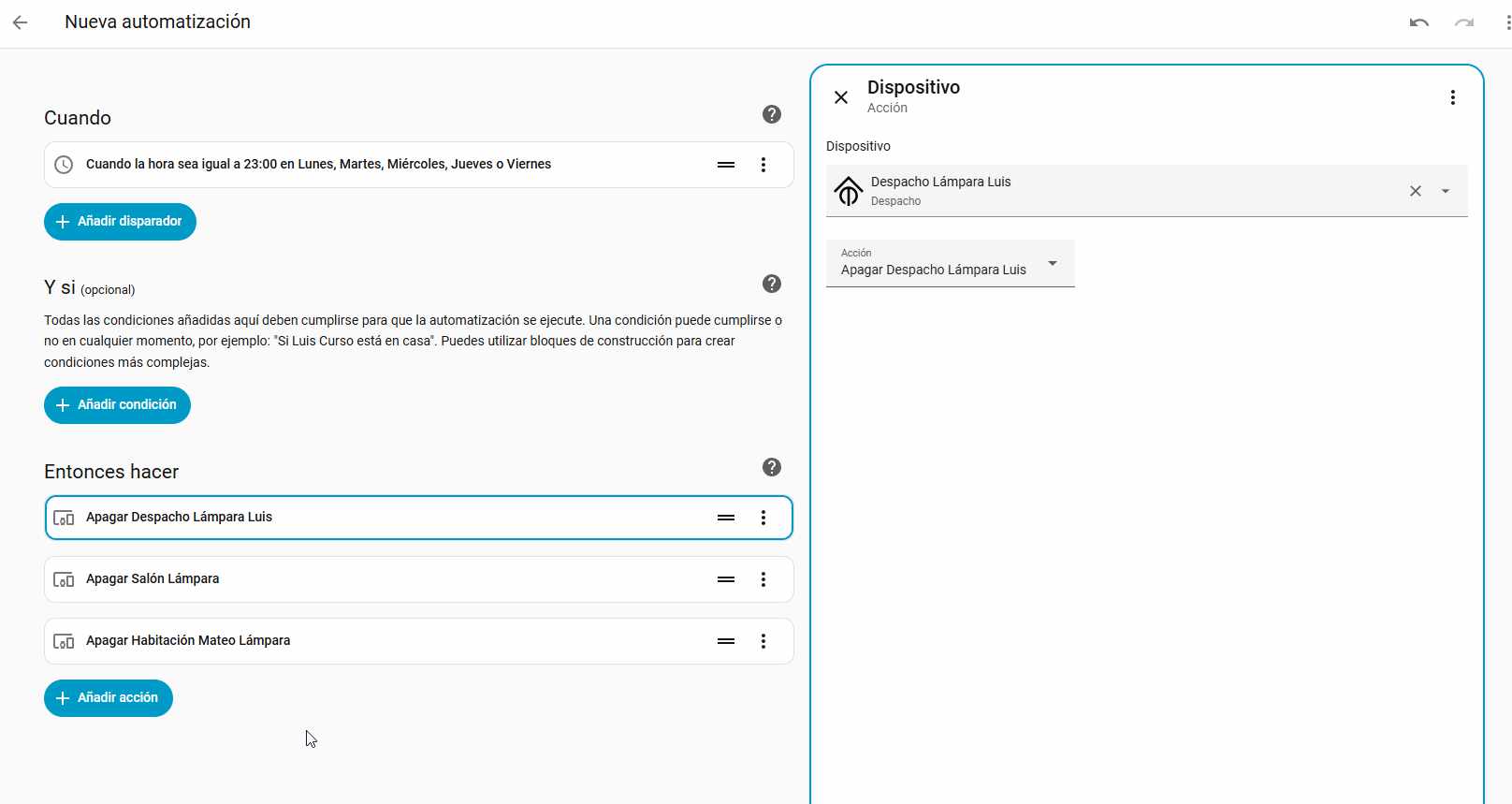Select the Apagar Salón Lámpara action row

[x=374, y=579]
